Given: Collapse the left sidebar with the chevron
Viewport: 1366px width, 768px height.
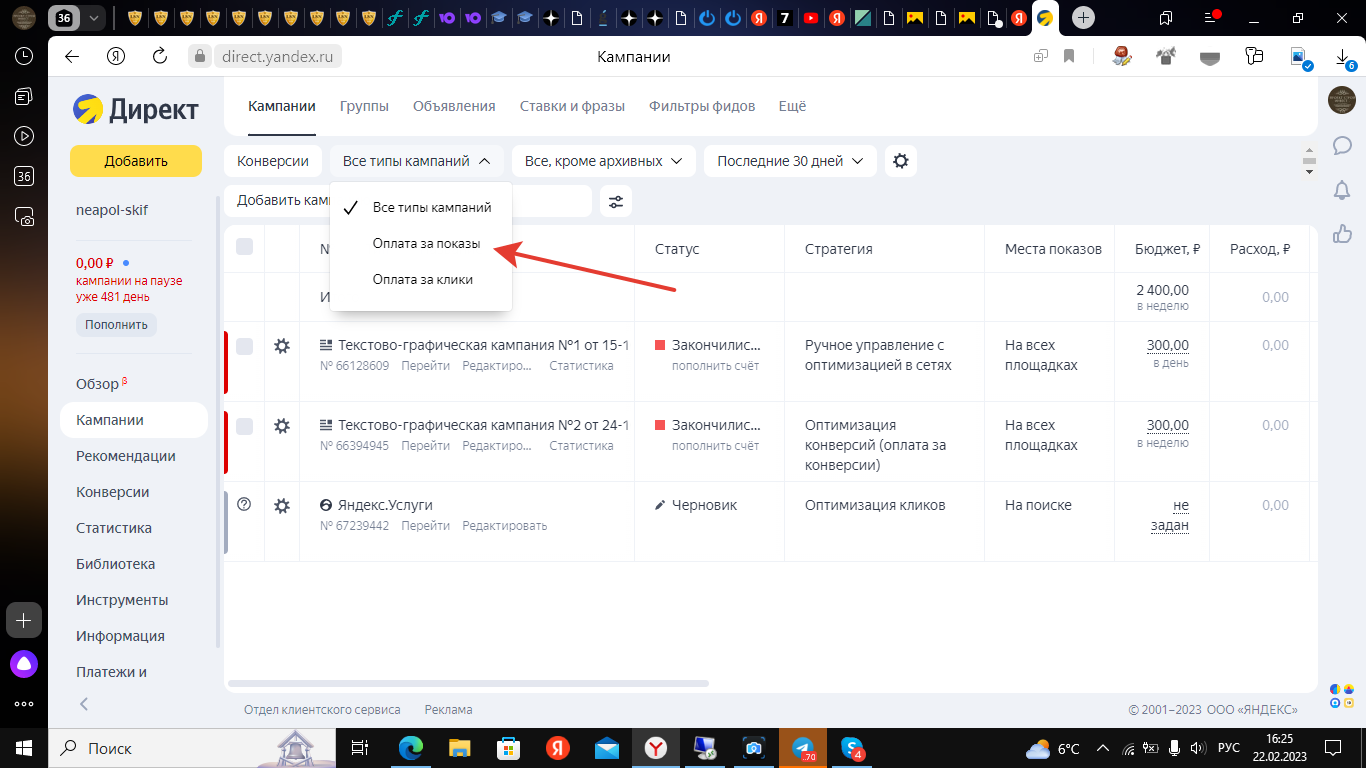Looking at the screenshot, I should [84, 704].
